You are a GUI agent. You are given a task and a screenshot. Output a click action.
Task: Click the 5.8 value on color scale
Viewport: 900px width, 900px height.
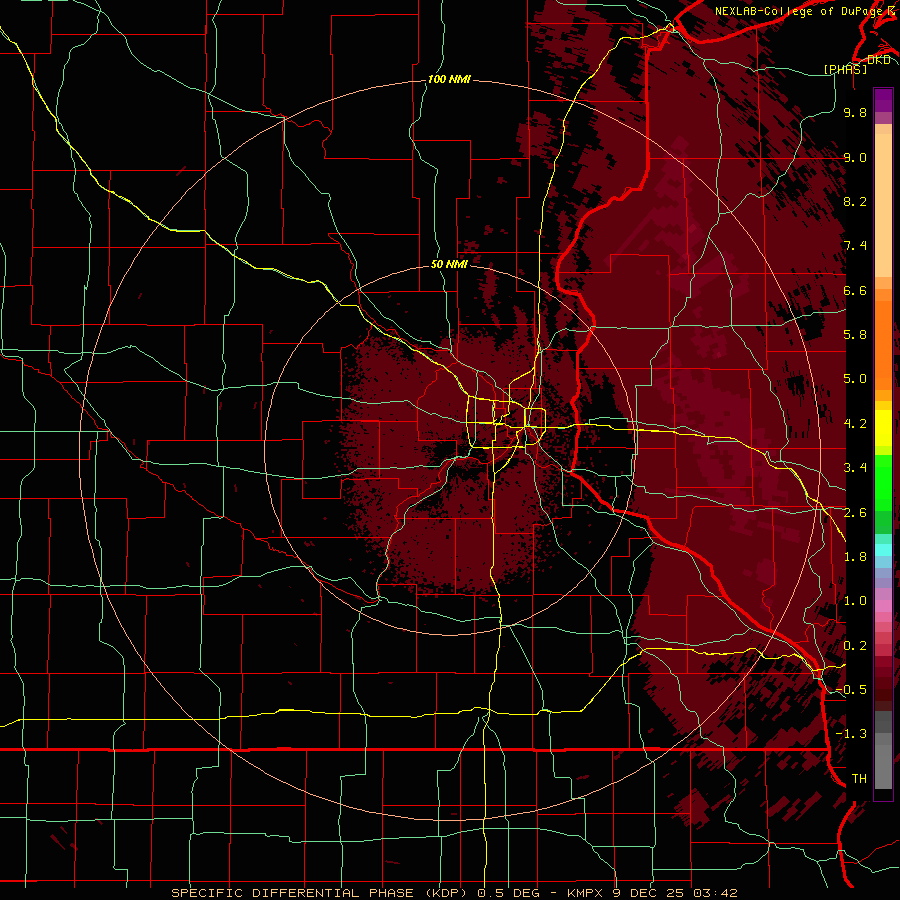pos(855,335)
